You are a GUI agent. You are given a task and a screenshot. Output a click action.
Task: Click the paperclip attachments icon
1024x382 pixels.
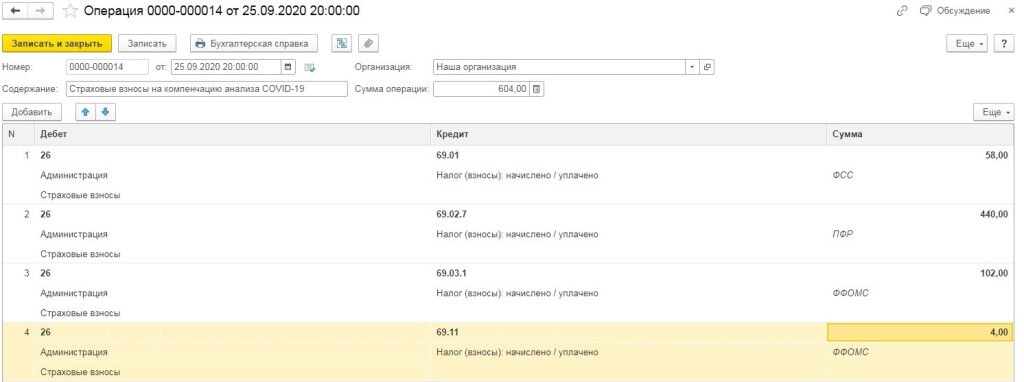(x=369, y=43)
